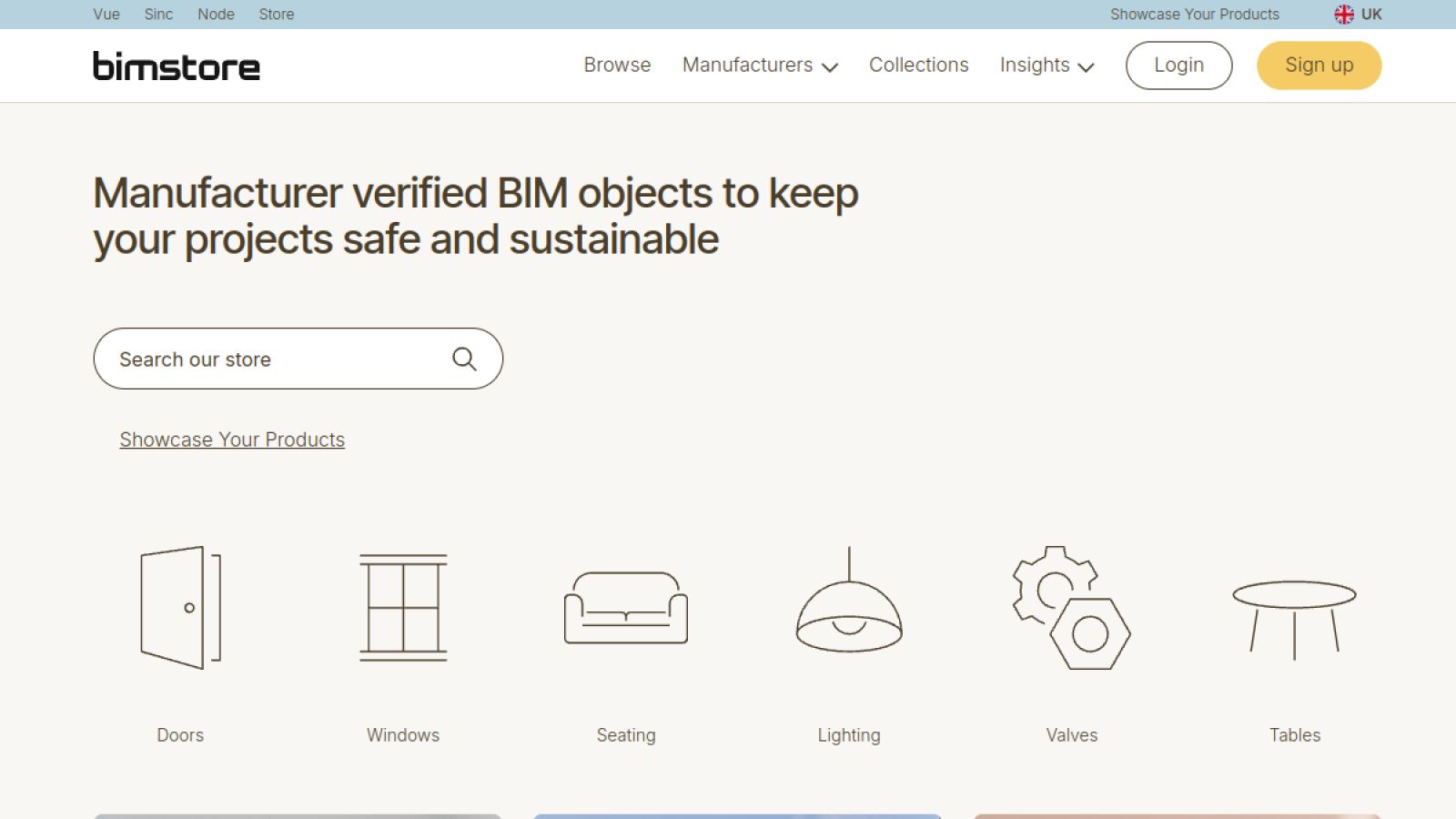Switch to the Node tab
This screenshot has height=819, width=1456.
pyautogui.click(x=216, y=15)
